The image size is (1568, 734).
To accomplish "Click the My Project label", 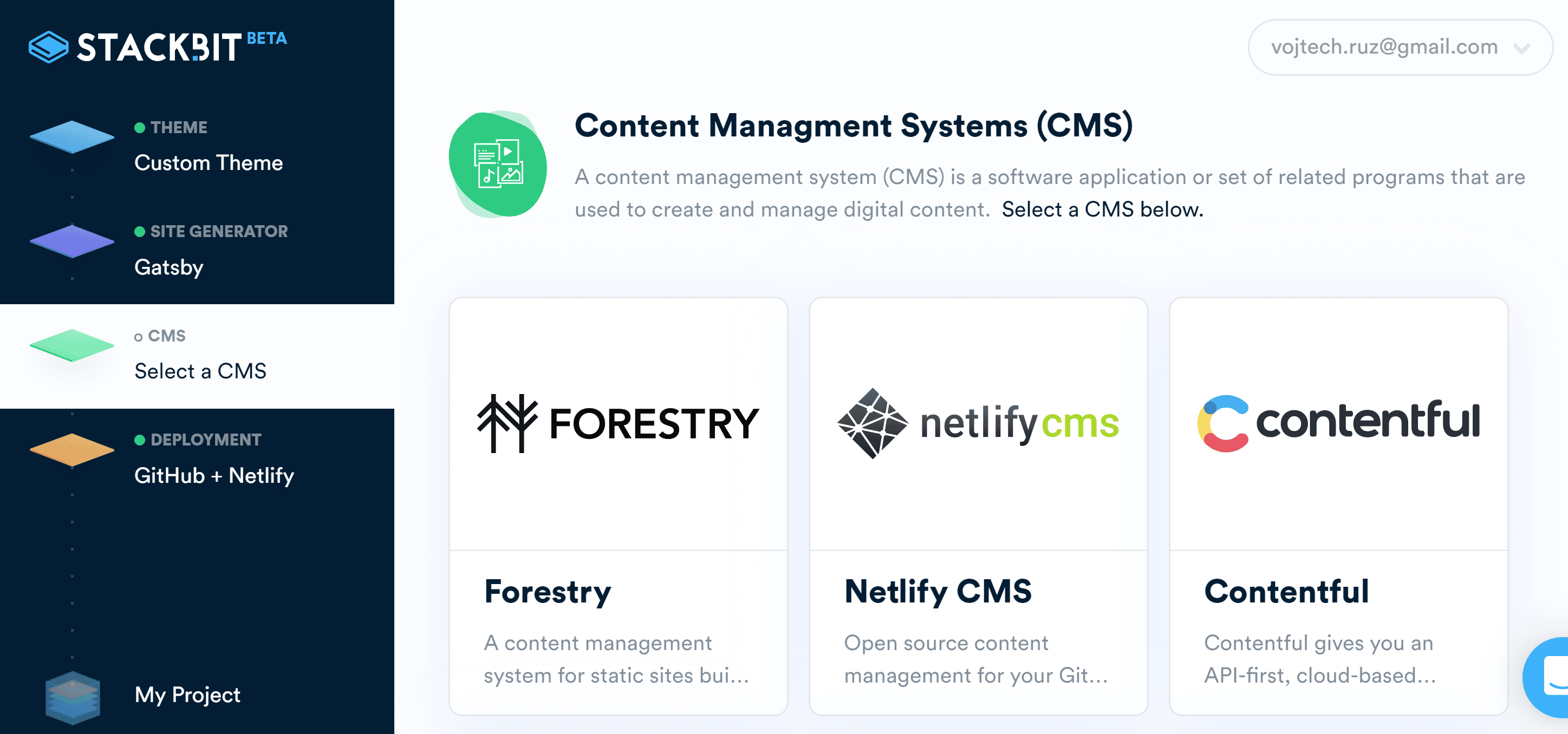I will click(187, 694).
